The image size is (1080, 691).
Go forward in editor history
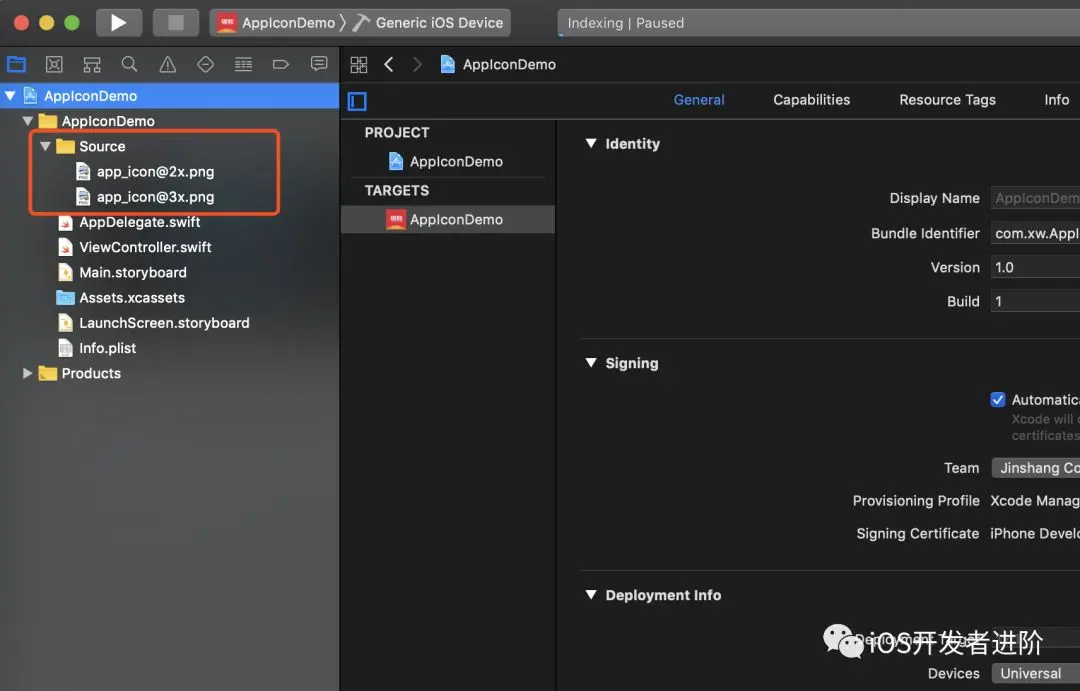tap(417, 65)
